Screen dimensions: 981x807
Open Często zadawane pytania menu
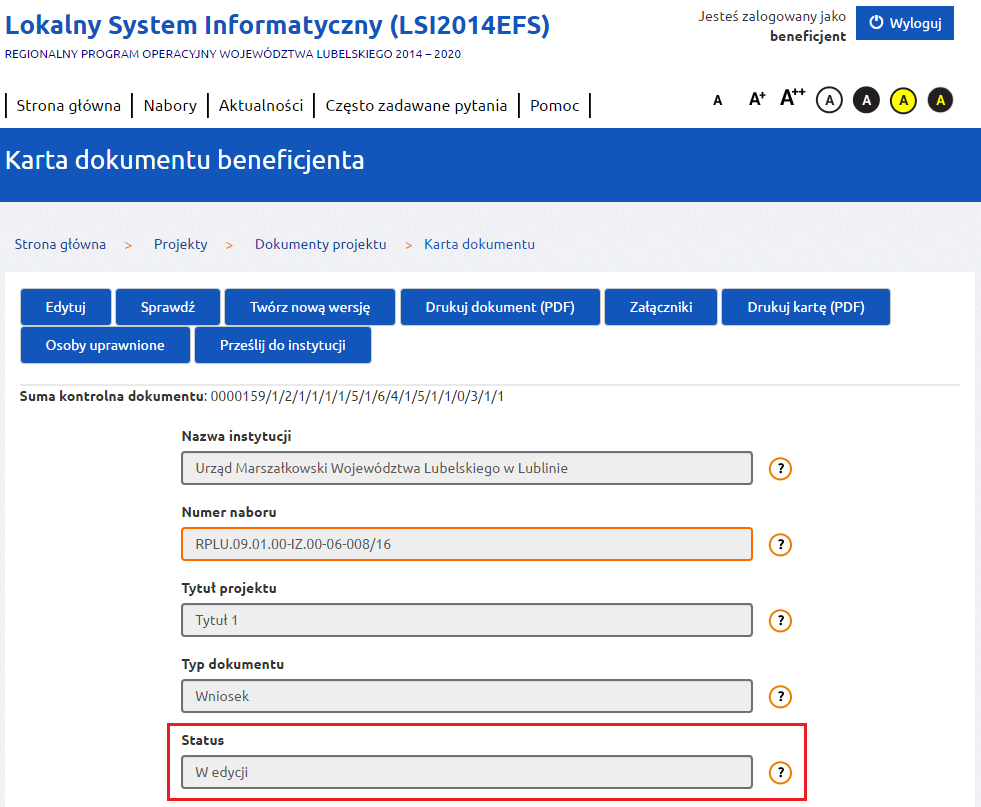416,106
